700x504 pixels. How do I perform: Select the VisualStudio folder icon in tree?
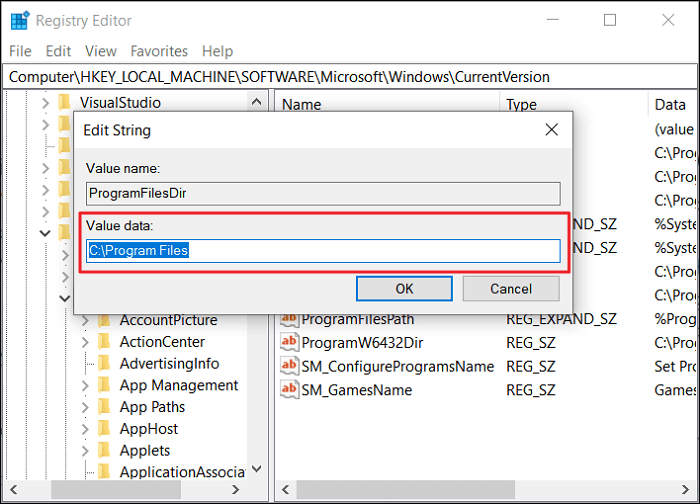(65, 102)
